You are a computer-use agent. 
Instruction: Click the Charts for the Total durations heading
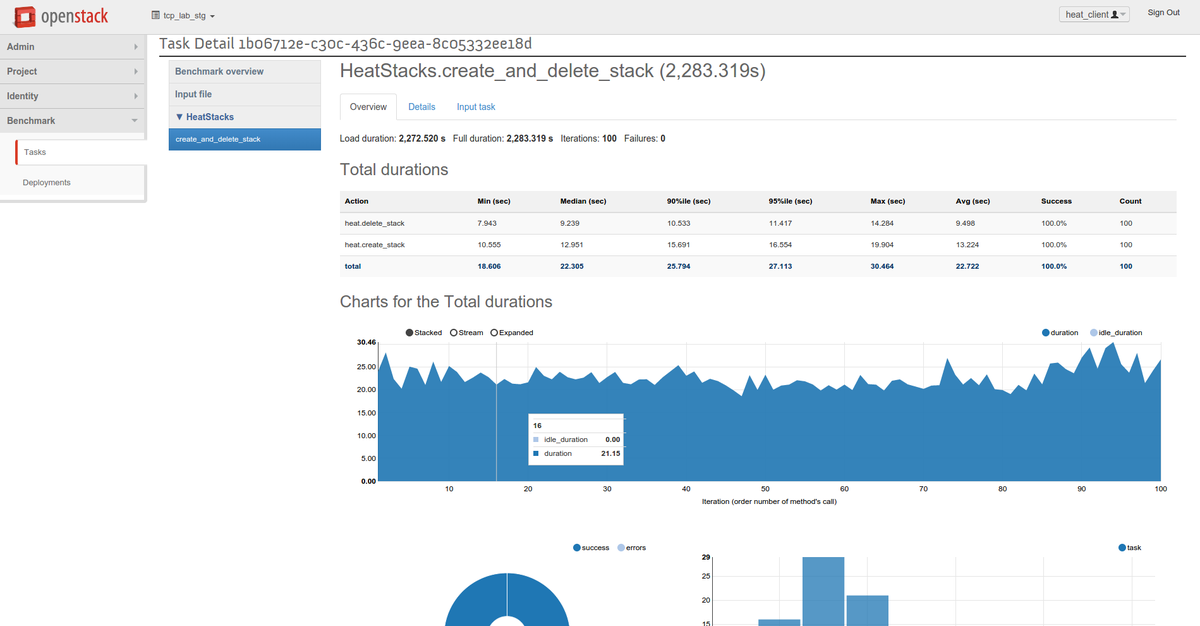click(x=446, y=301)
